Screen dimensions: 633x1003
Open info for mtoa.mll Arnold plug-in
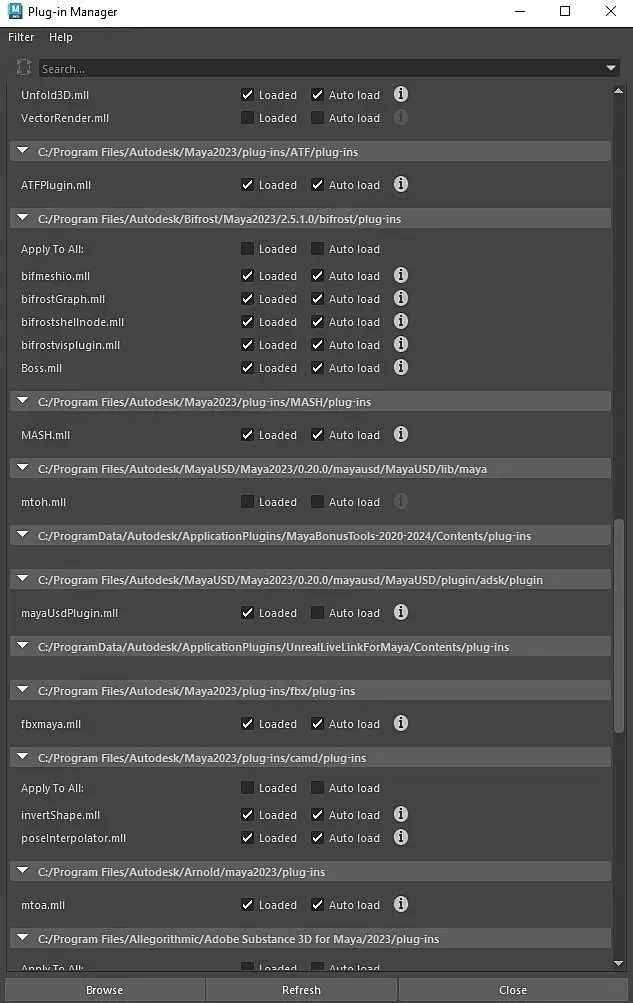[400, 905]
